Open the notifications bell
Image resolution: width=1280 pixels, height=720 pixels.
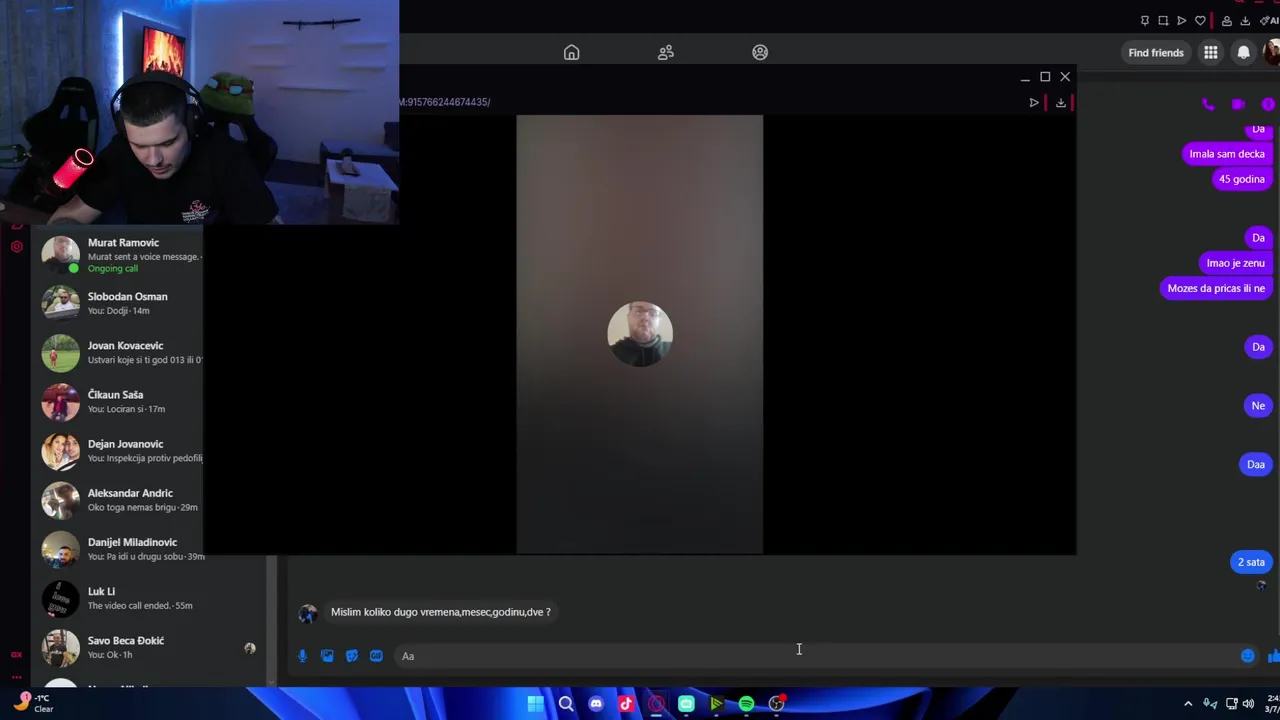1243,53
